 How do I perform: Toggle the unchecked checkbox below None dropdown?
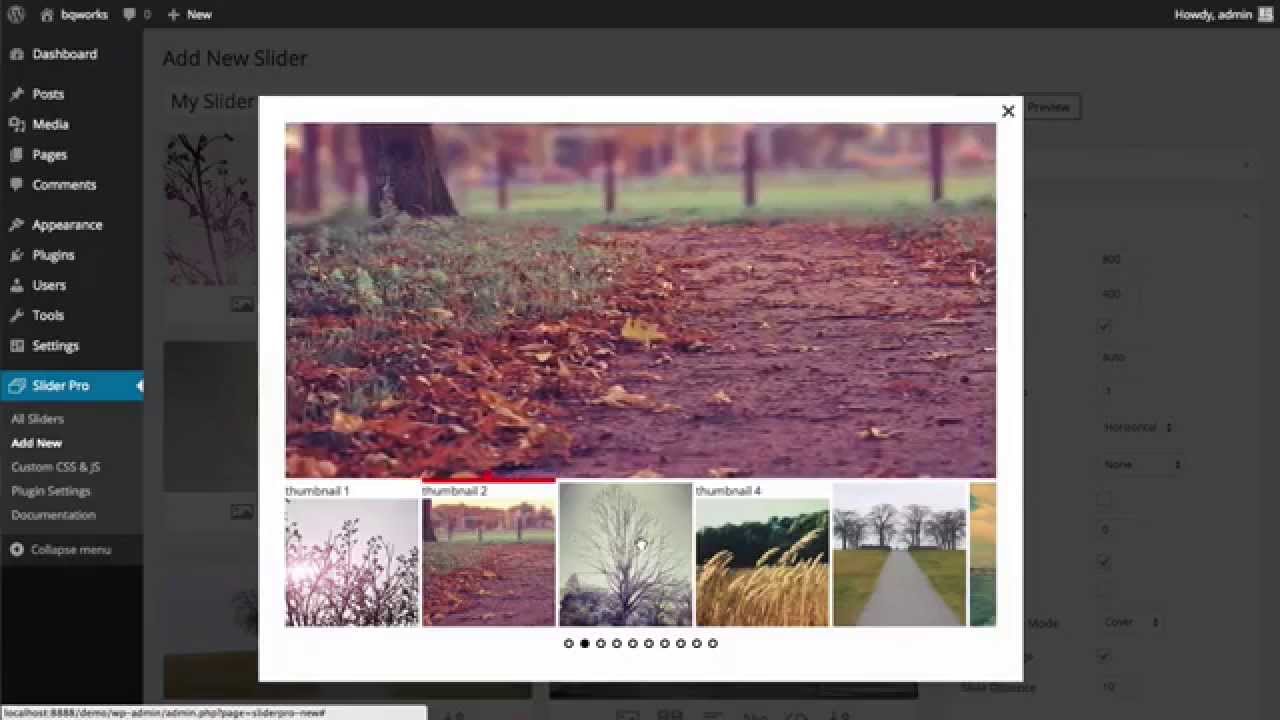(1104, 499)
